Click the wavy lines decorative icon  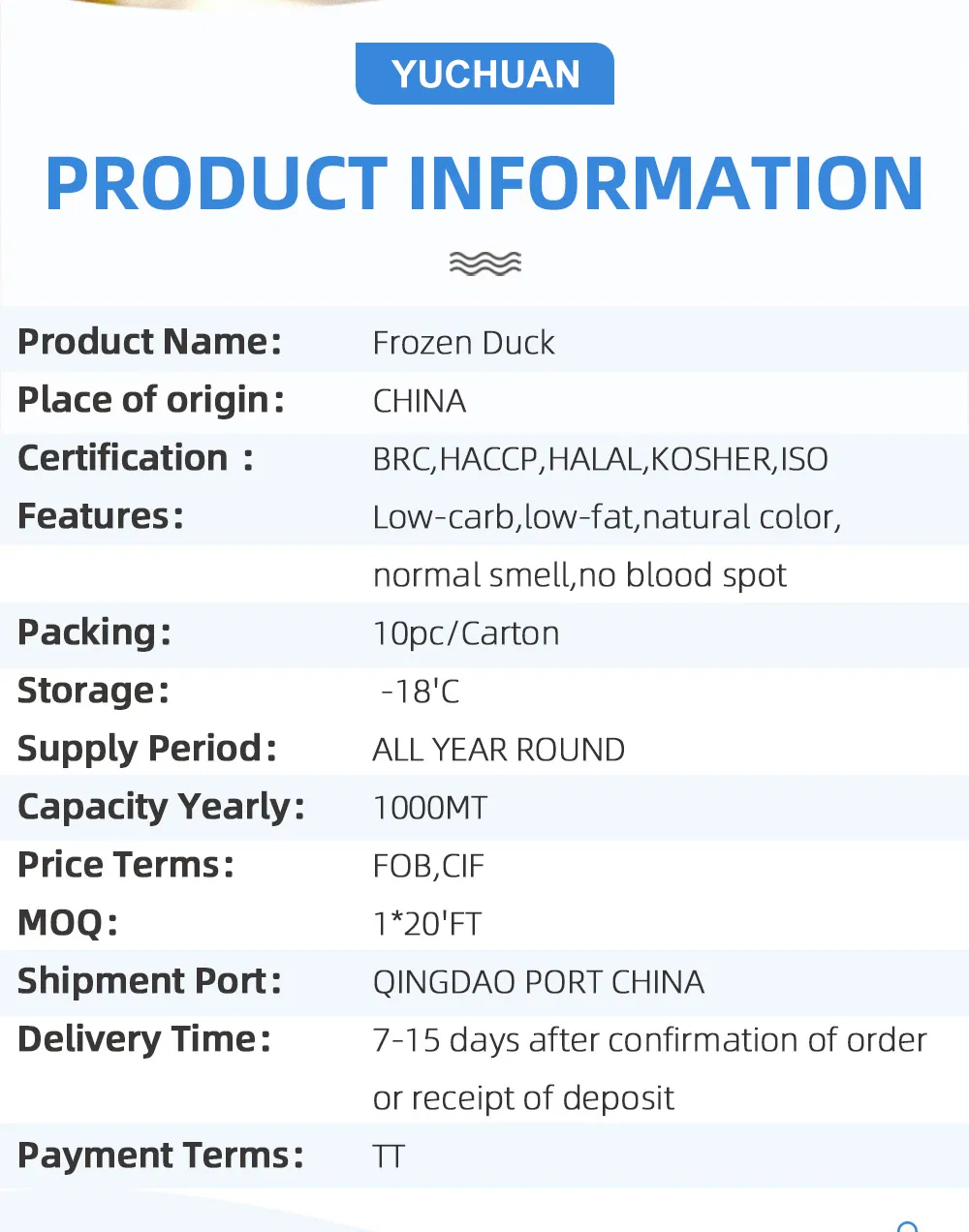(485, 262)
